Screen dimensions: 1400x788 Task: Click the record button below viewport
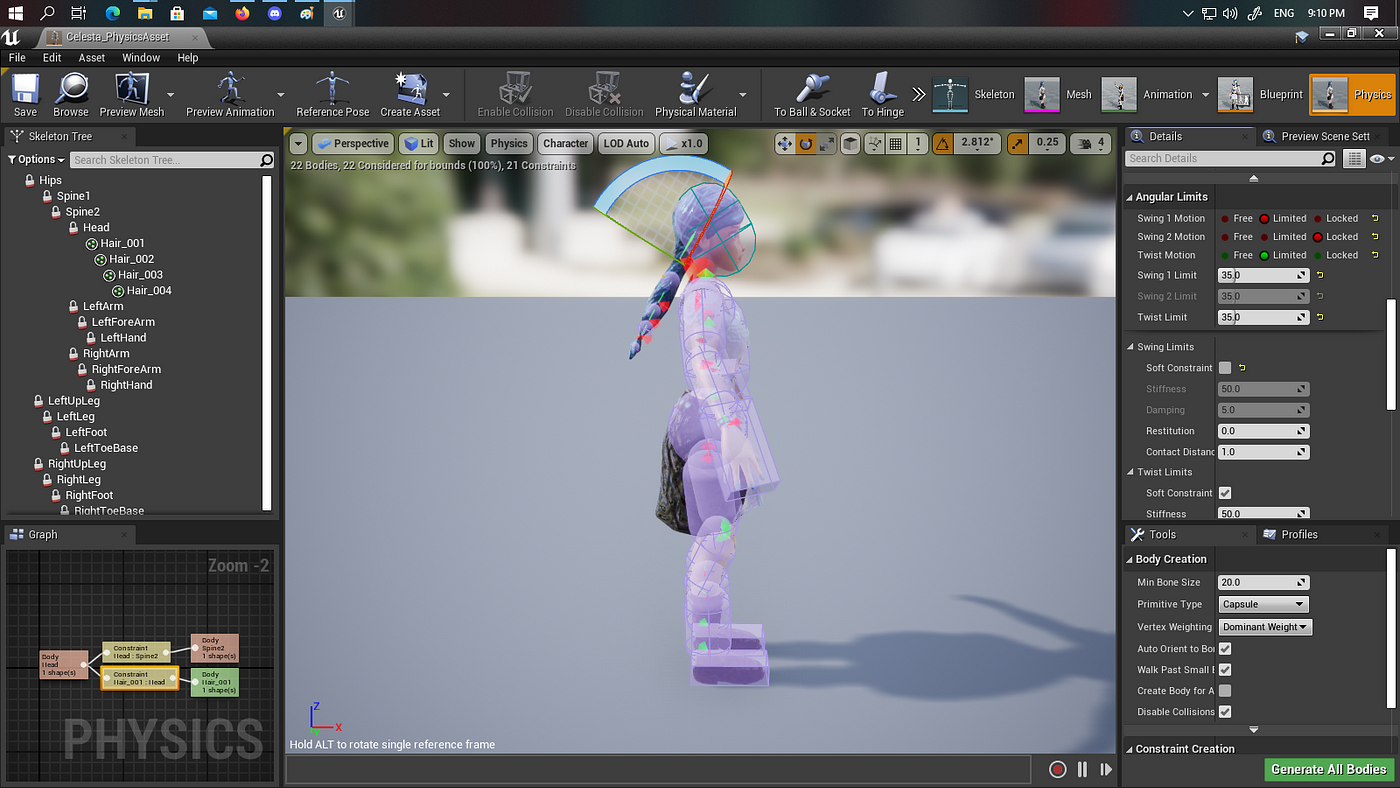click(x=1057, y=769)
